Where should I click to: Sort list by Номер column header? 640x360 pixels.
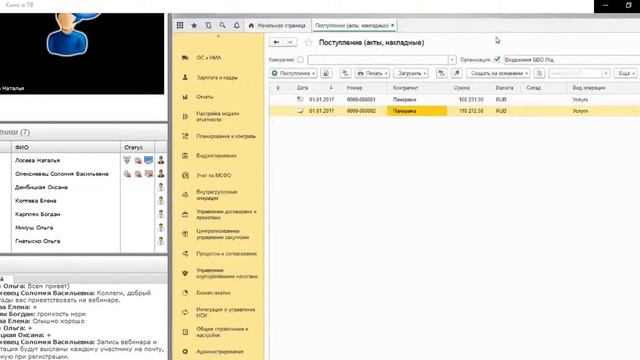(354, 88)
